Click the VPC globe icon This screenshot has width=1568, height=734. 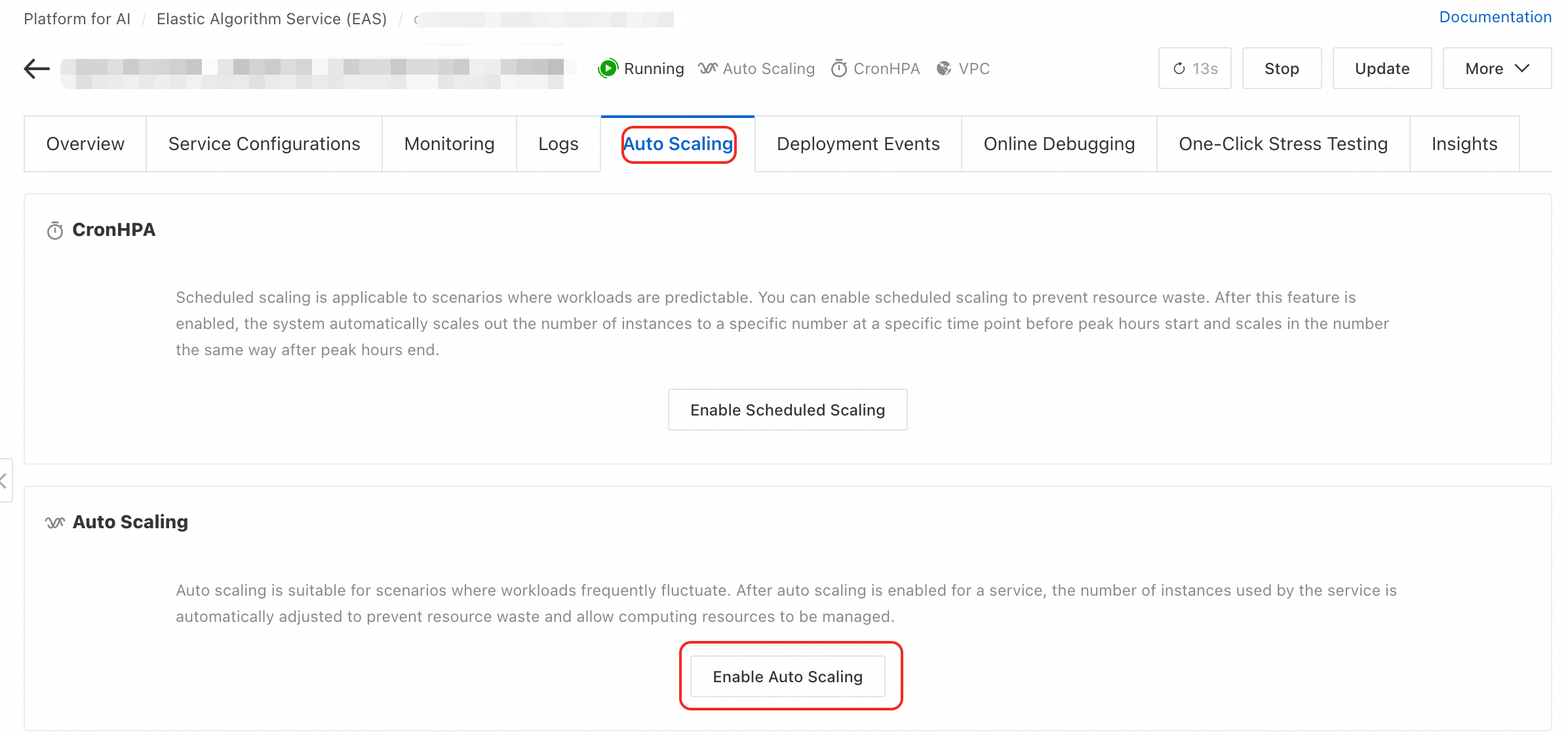coord(943,68)
